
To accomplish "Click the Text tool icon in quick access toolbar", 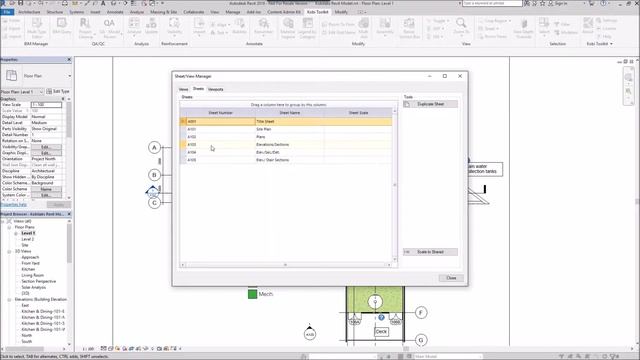I will pos(103,3).
